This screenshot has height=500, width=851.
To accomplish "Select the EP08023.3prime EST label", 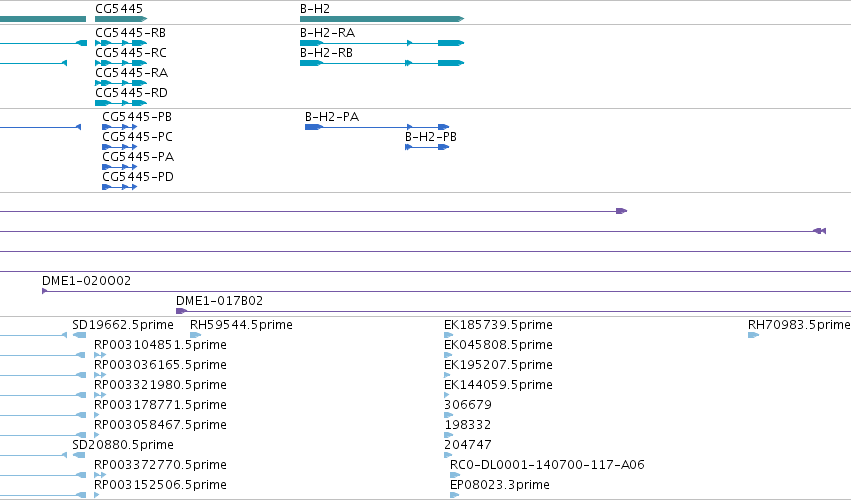I will click(x=500, y=485).
